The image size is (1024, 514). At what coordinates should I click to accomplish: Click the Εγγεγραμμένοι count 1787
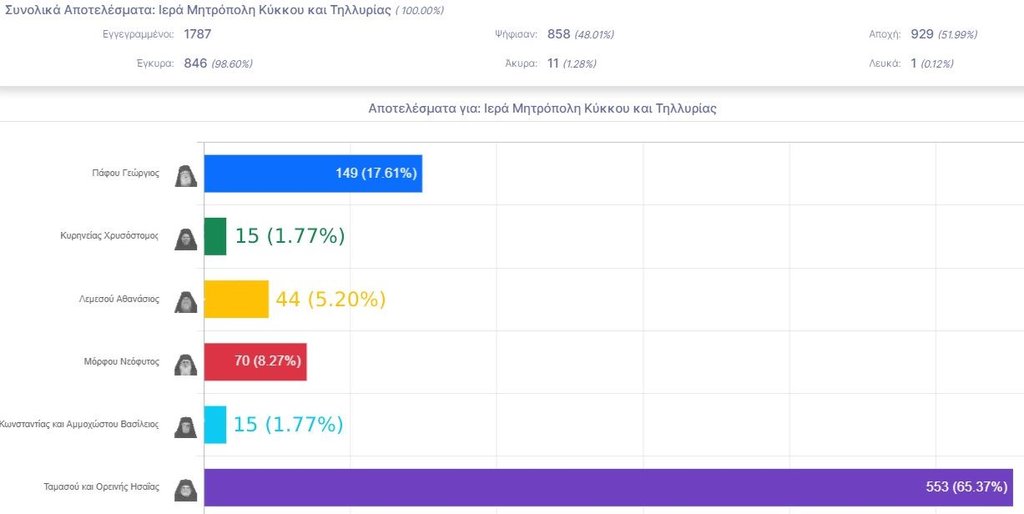(x=197, y=34)
